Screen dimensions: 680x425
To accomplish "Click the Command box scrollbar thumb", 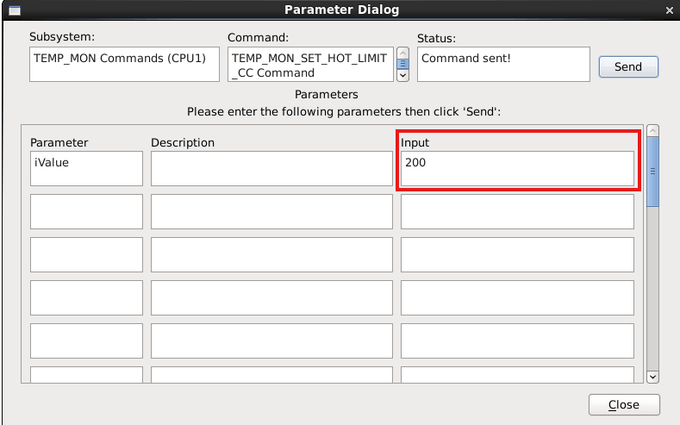I will tap(403, 64).
